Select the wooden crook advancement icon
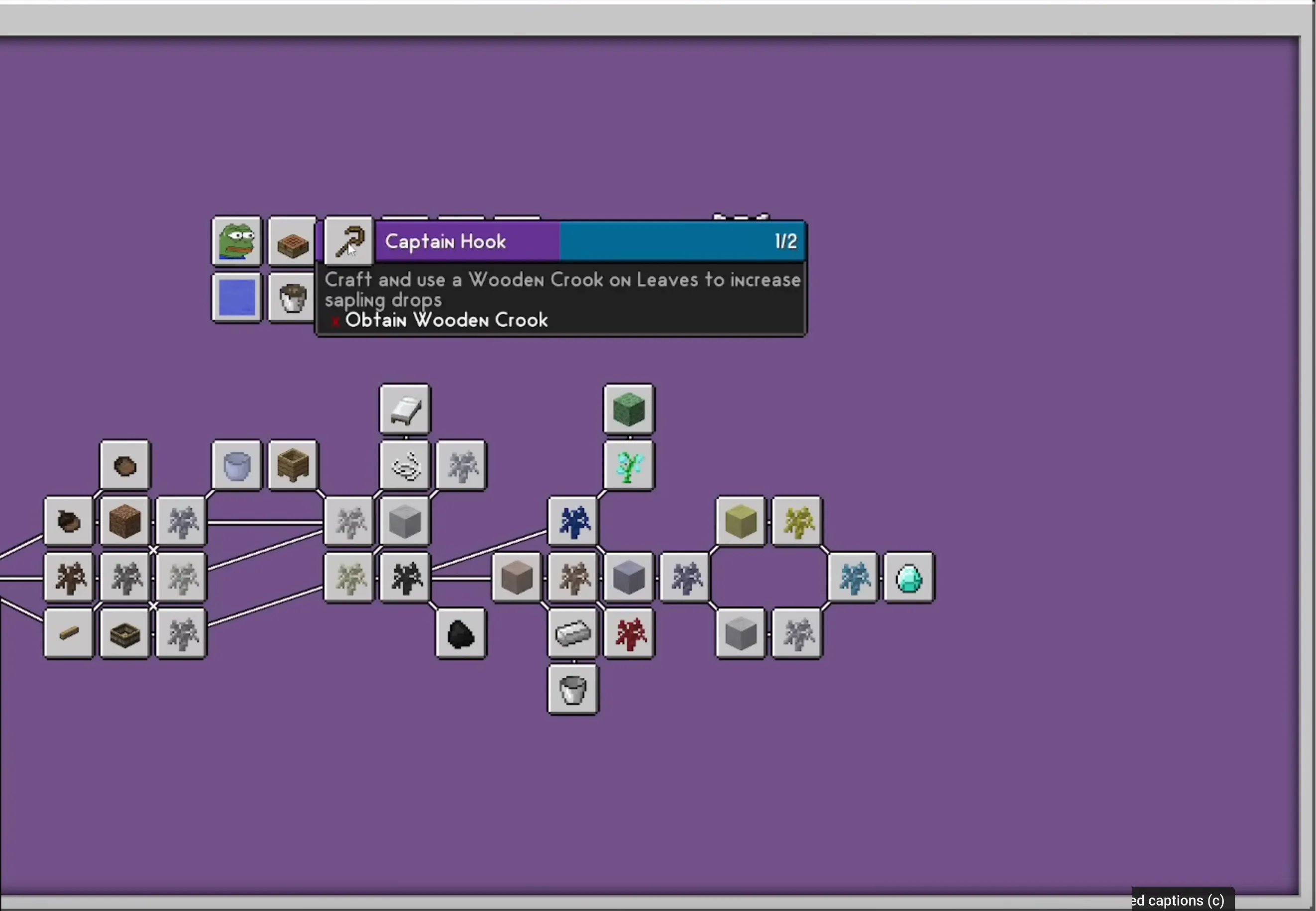The height and width of the screenshot is (911, 1316). 349,241
